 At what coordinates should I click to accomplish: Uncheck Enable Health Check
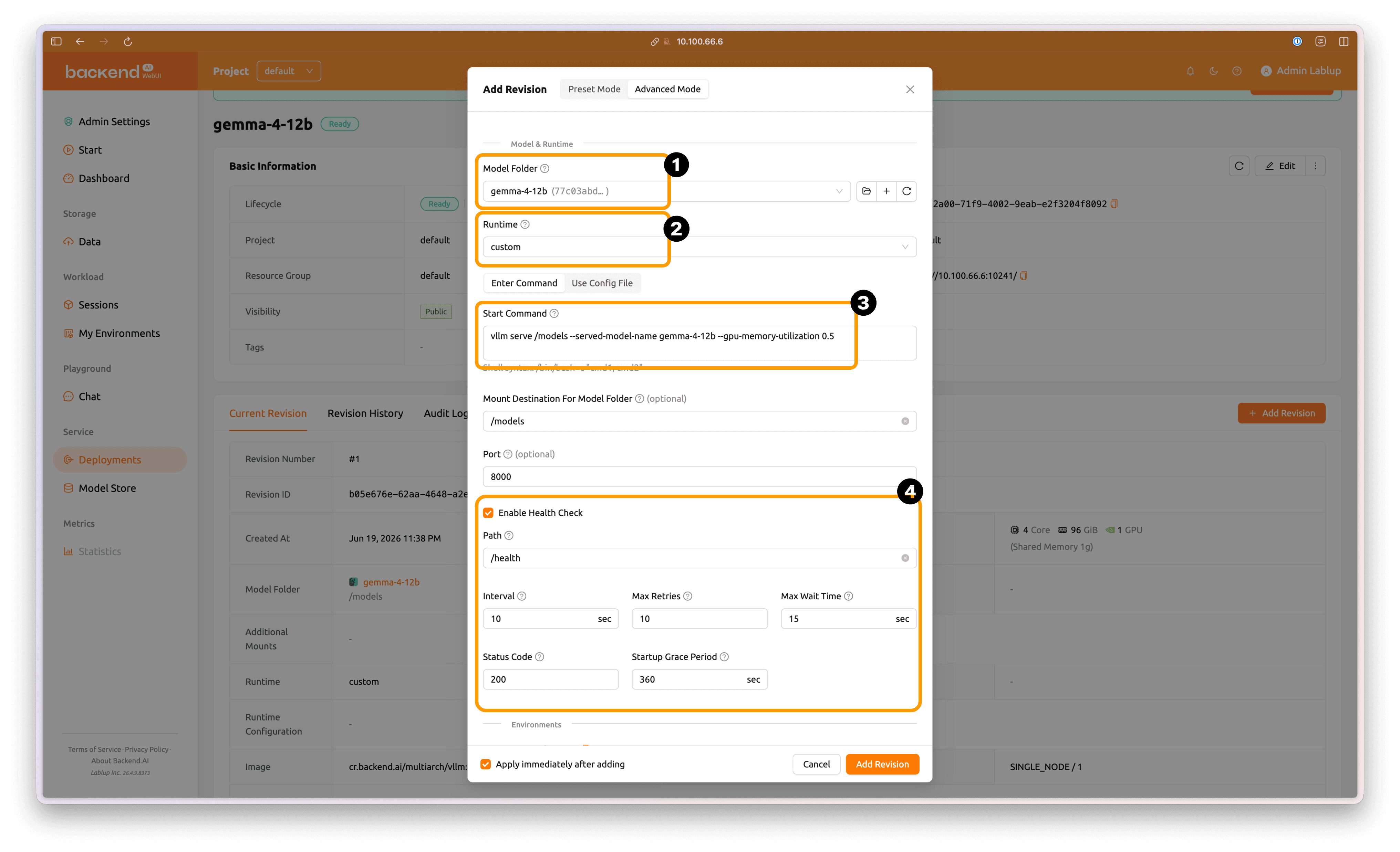pyautogui.click(x=488, y=513)
